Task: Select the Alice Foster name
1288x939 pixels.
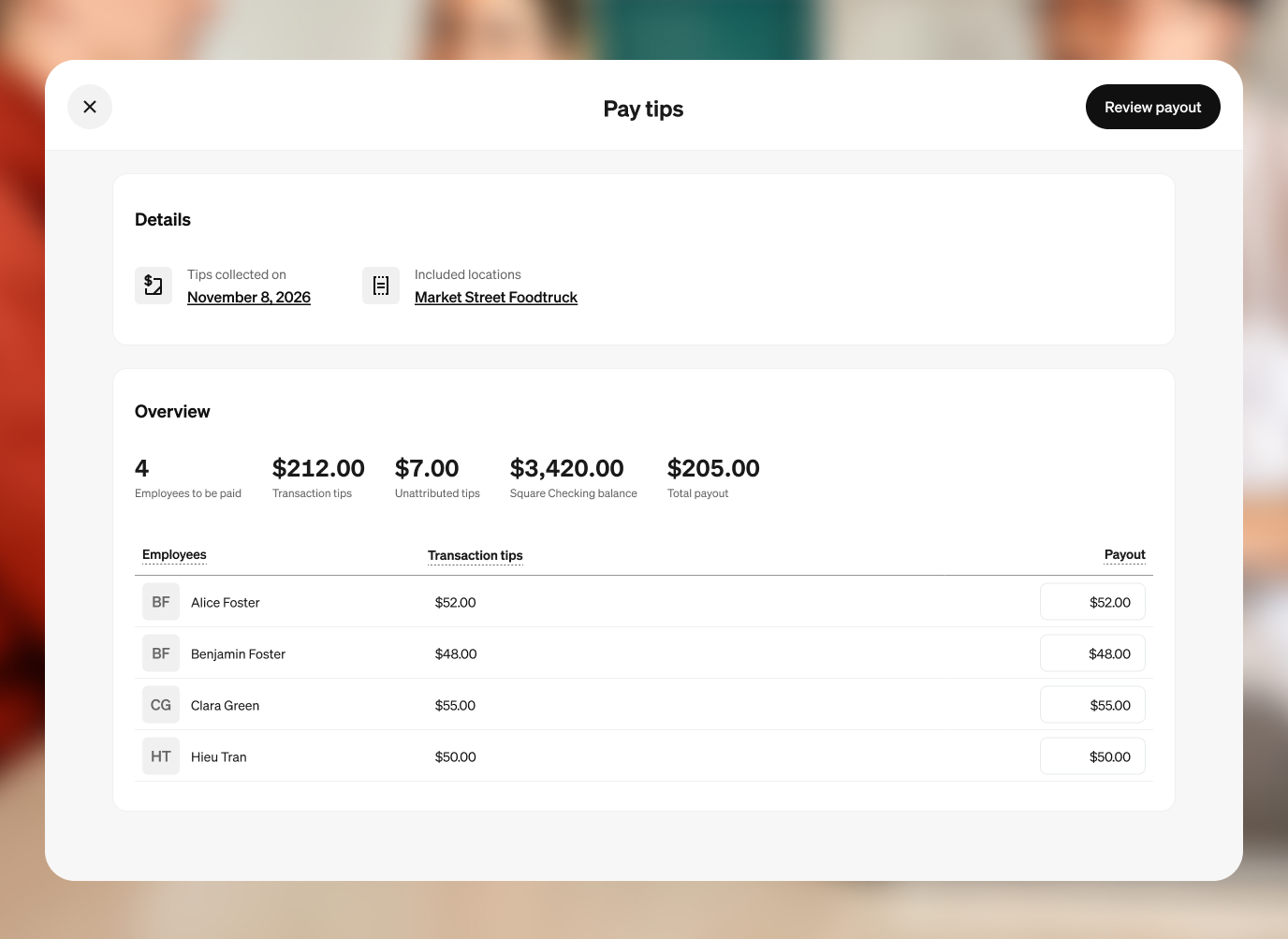Action: pos(226,603)
